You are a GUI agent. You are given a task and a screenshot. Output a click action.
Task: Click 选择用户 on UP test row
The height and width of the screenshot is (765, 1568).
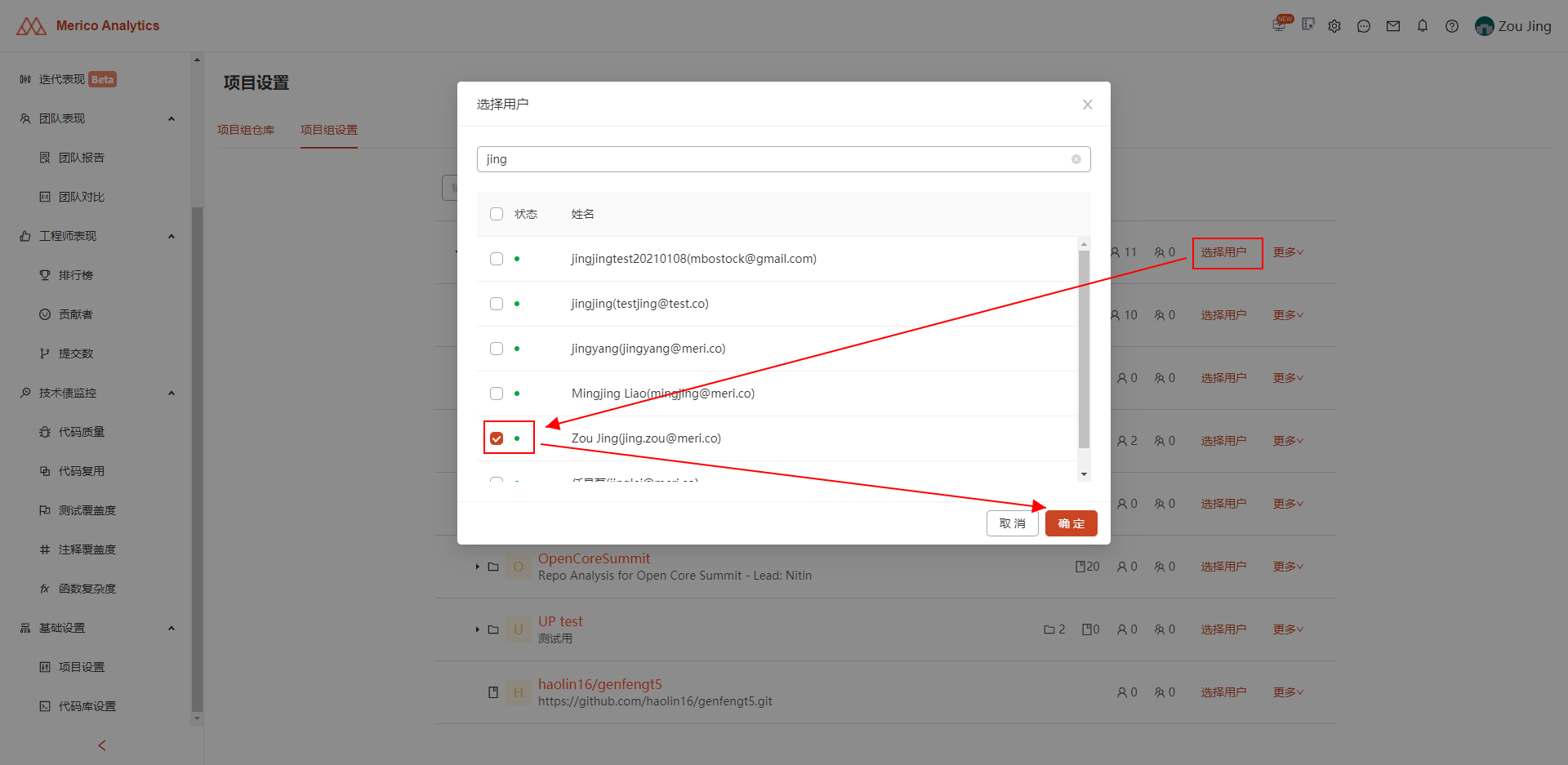1223,629
